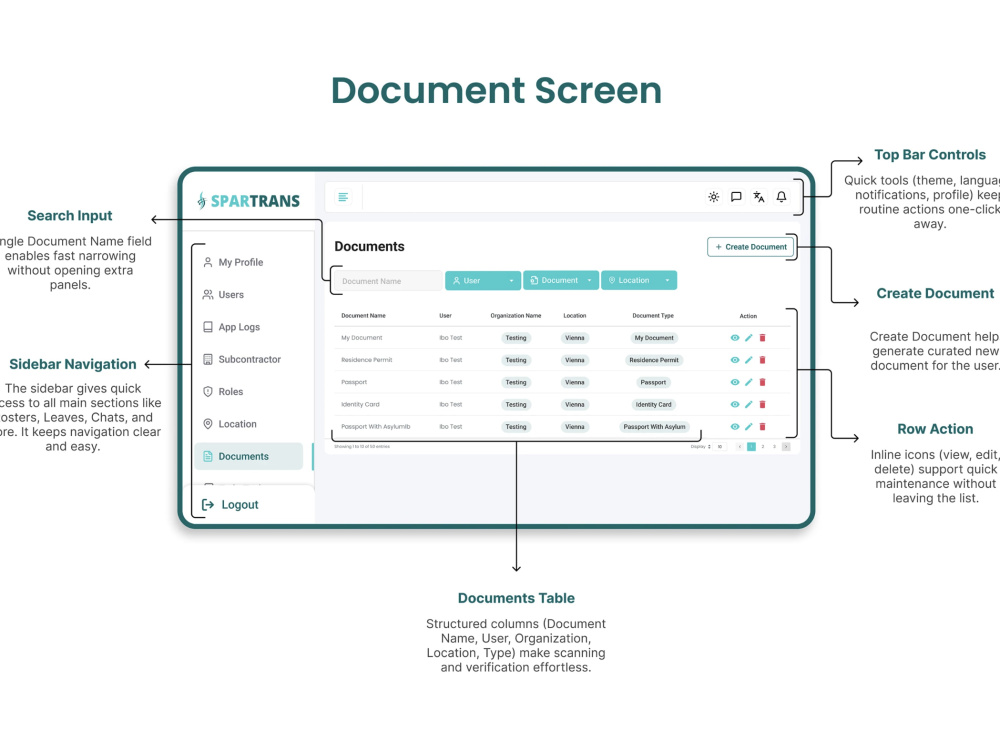View the Passport row details
1000x750 pixels.
tap(735, 382)
